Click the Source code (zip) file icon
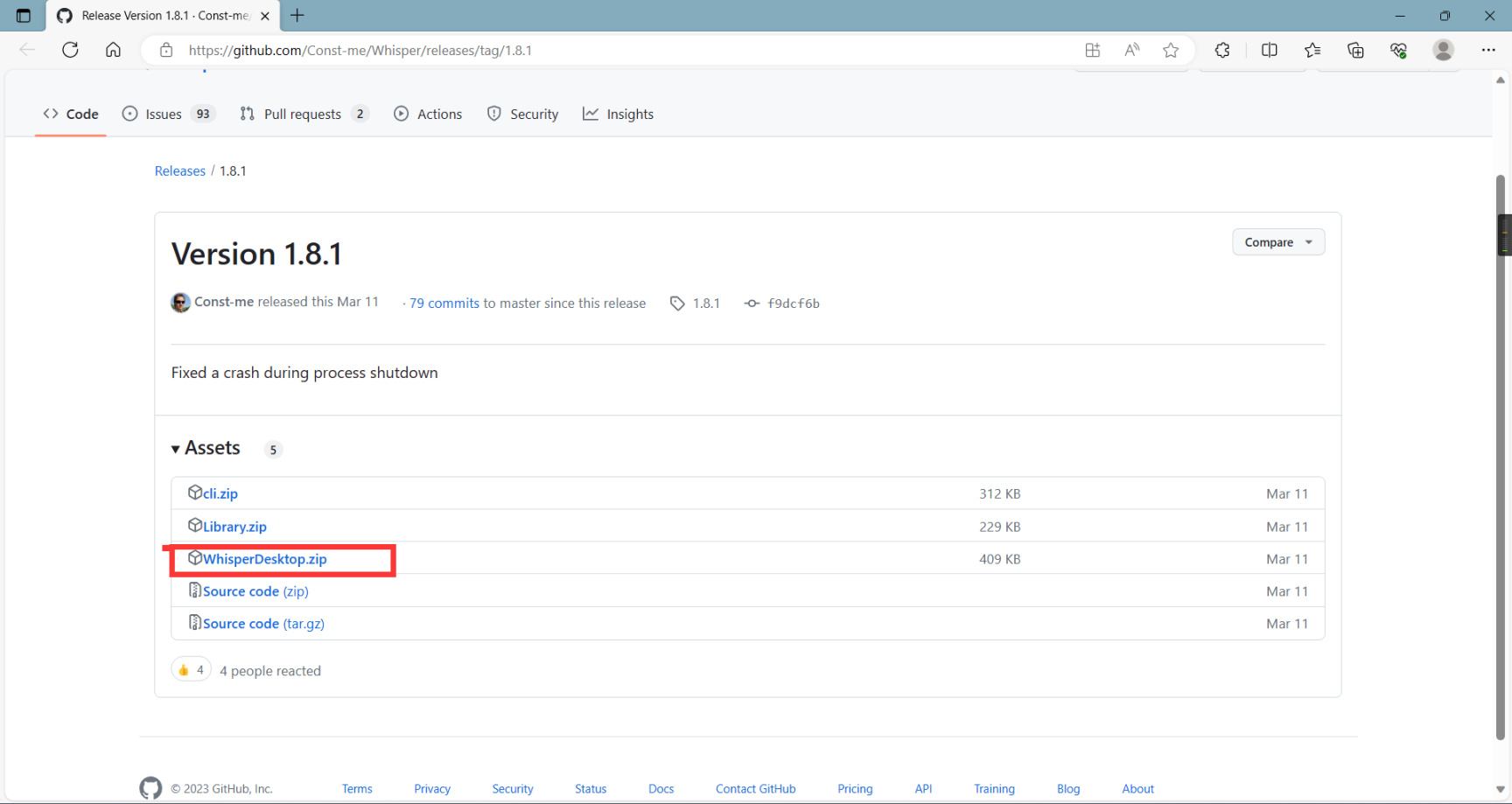The width and height of the screenshot is (1512, 804). 195,591
